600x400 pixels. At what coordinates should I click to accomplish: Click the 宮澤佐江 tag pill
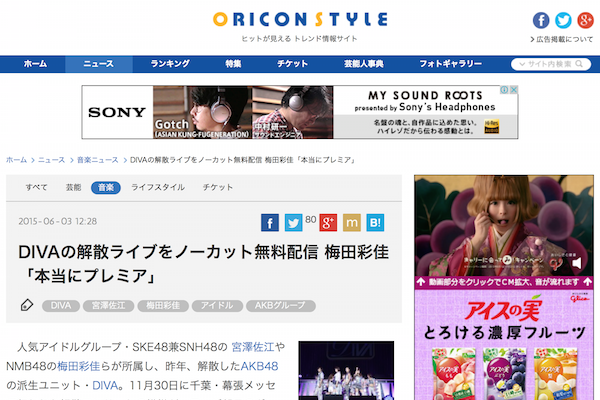point(109,305)
